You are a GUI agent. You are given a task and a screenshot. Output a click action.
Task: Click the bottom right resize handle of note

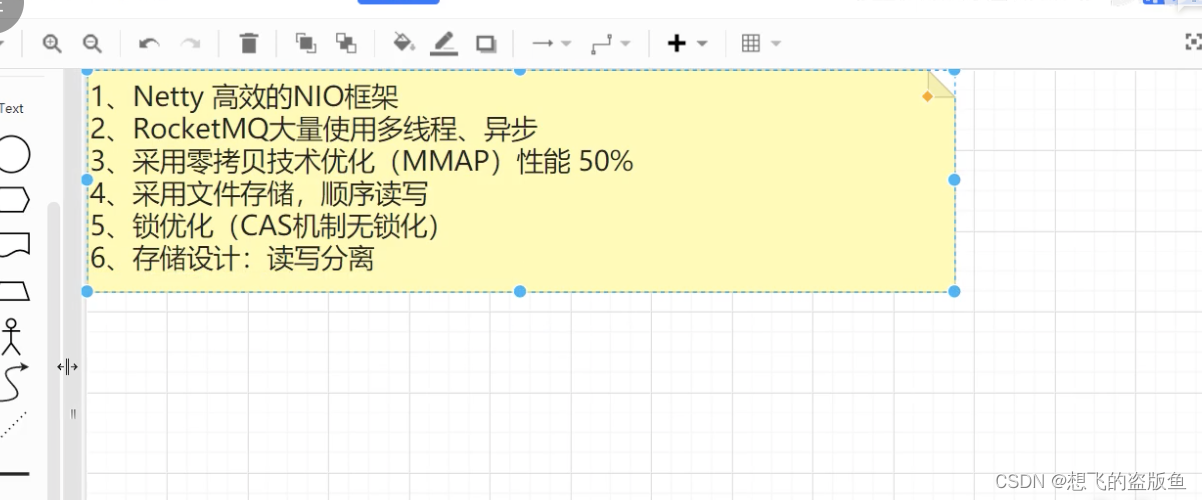(954, 291)
